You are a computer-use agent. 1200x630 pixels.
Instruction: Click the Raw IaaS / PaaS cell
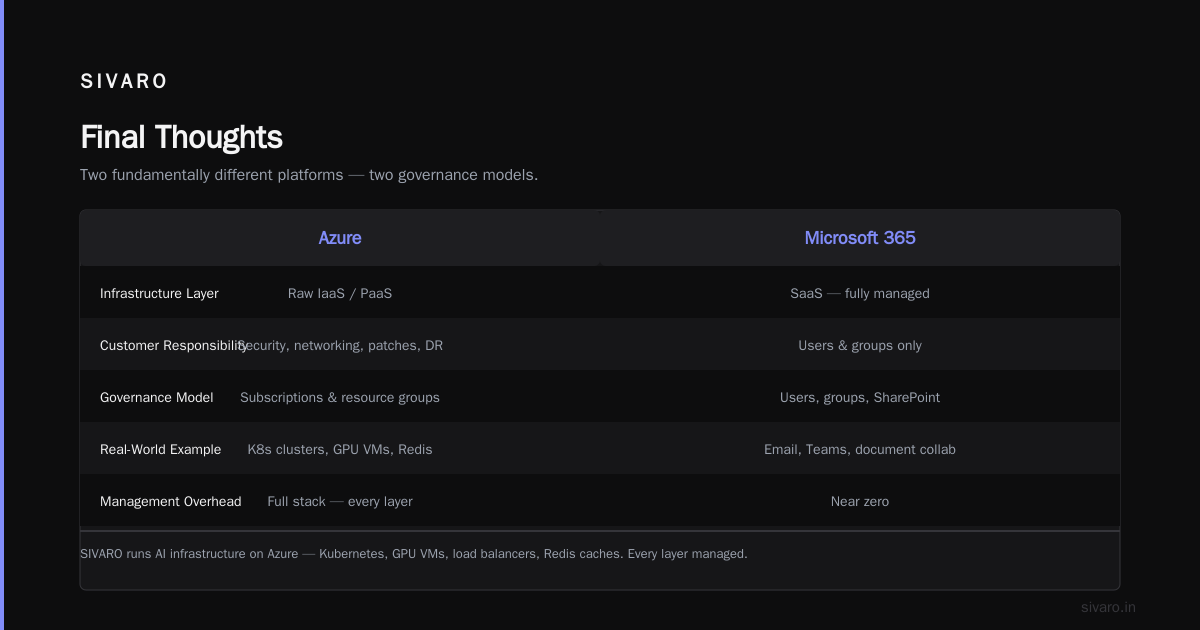[340, 293]
